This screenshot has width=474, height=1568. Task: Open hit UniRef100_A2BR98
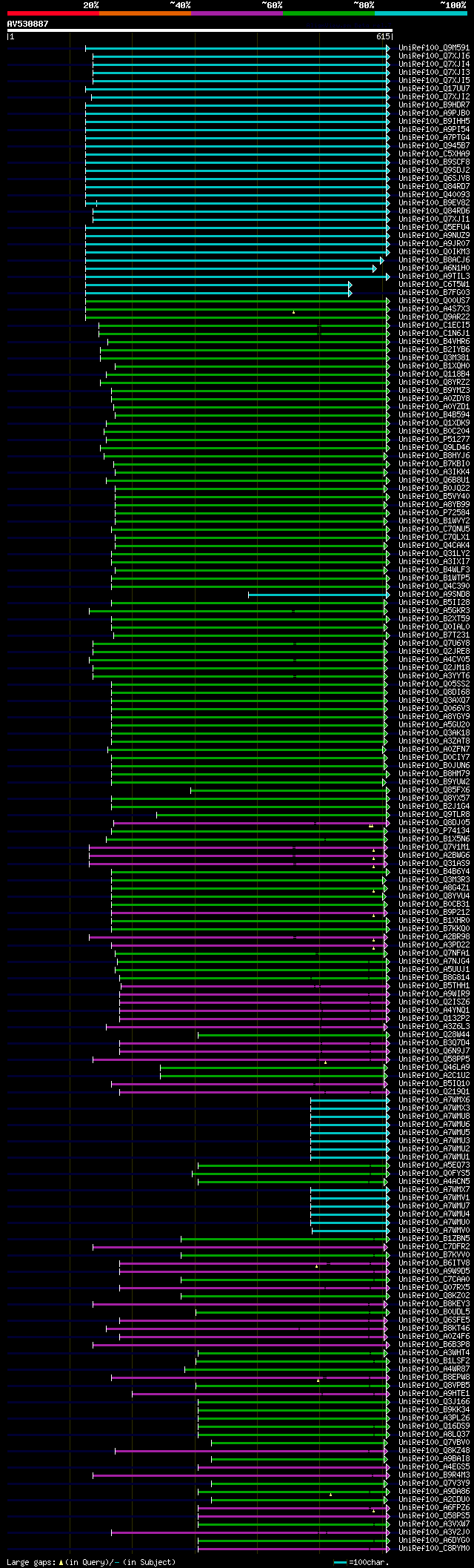tap(434, 936)
